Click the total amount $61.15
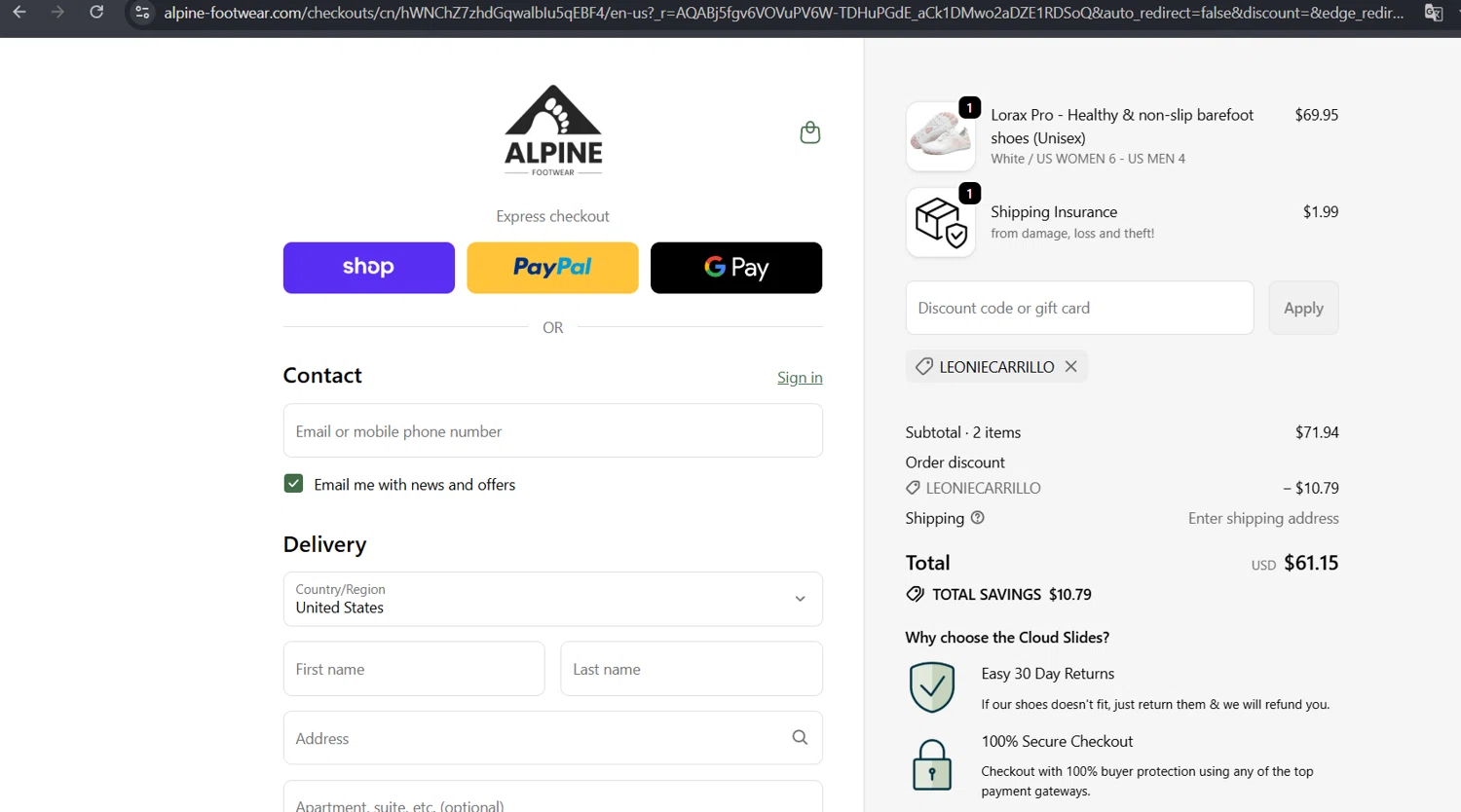The width and height of the screenshot is (1461, 812). 1311,563
